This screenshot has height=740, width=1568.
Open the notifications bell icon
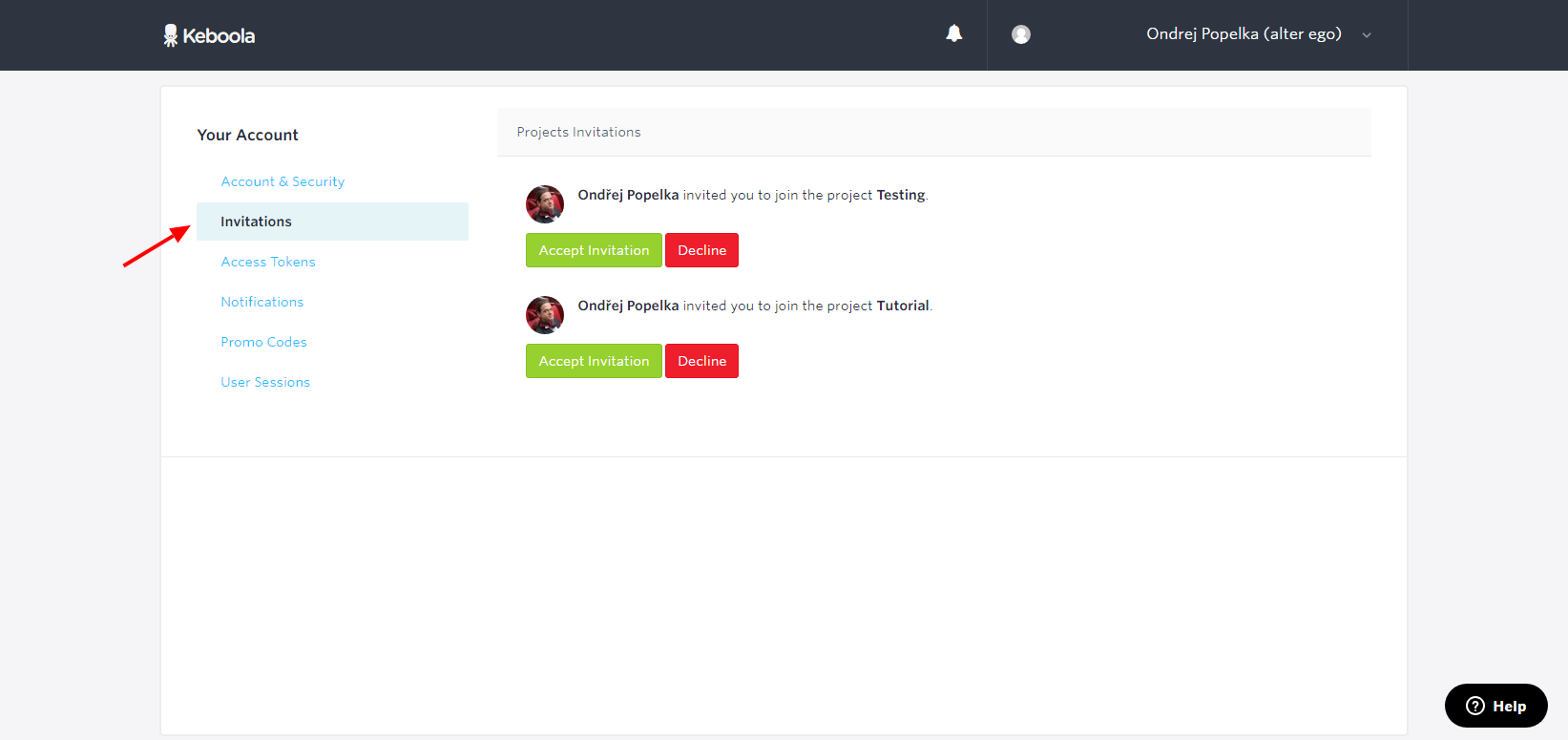[x=953, y=33]
